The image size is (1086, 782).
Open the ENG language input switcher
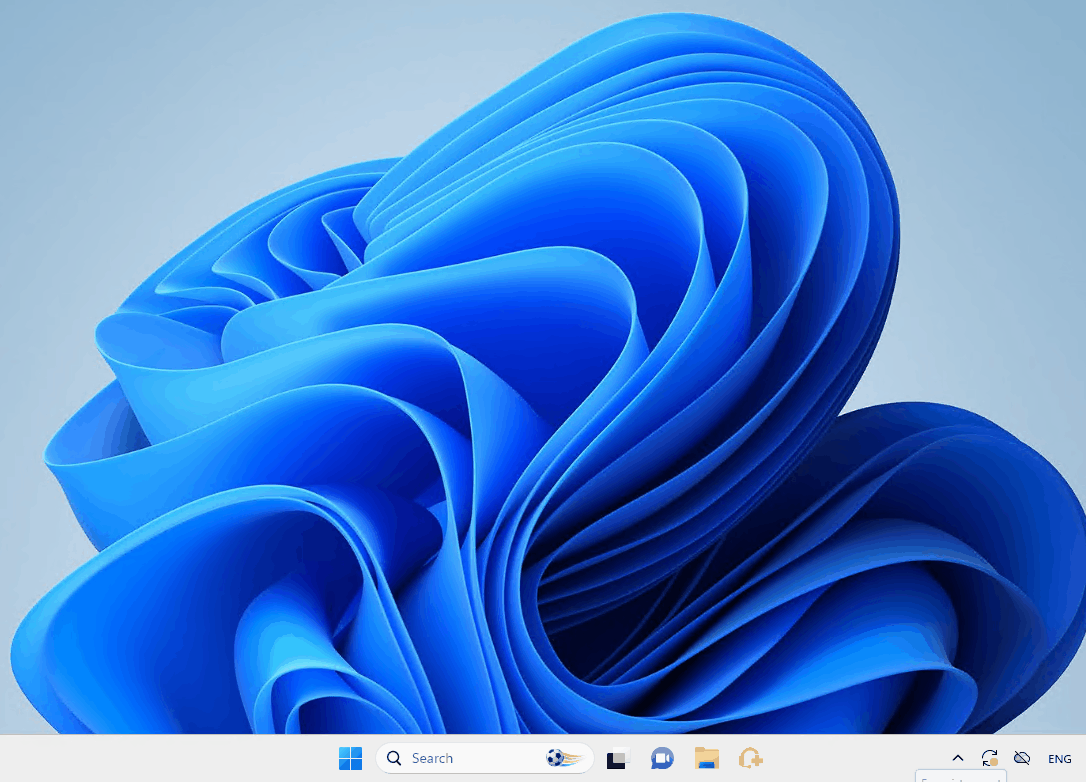pos(1060,758)
